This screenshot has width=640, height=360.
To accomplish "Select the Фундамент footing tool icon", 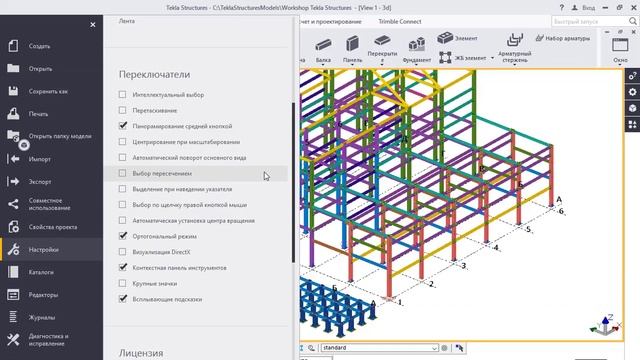I will (x=417, y=44).
